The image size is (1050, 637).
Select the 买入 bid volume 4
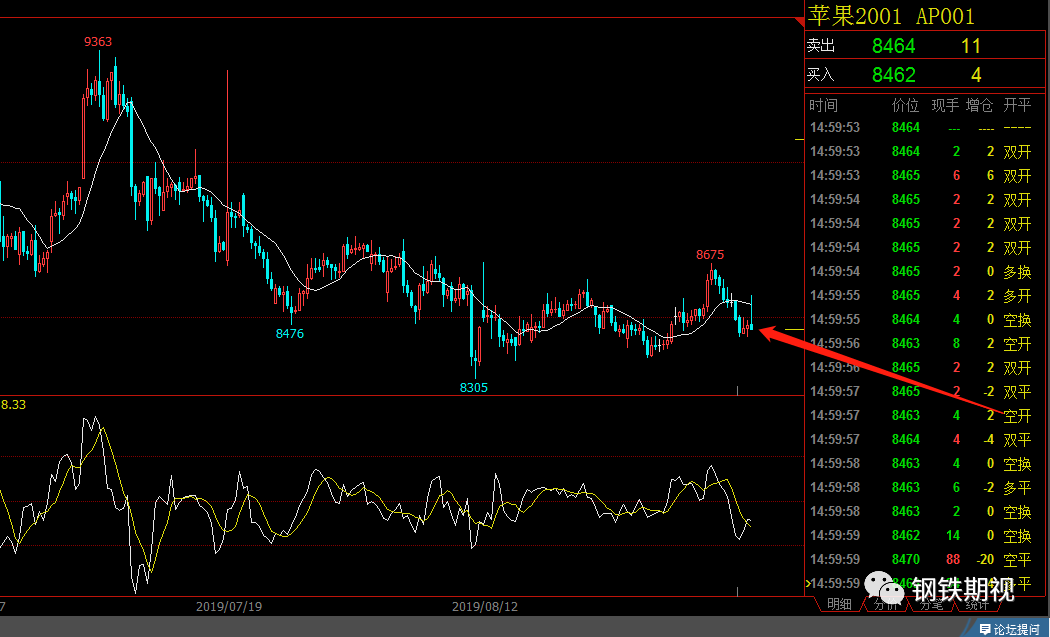tap(976, 74)
